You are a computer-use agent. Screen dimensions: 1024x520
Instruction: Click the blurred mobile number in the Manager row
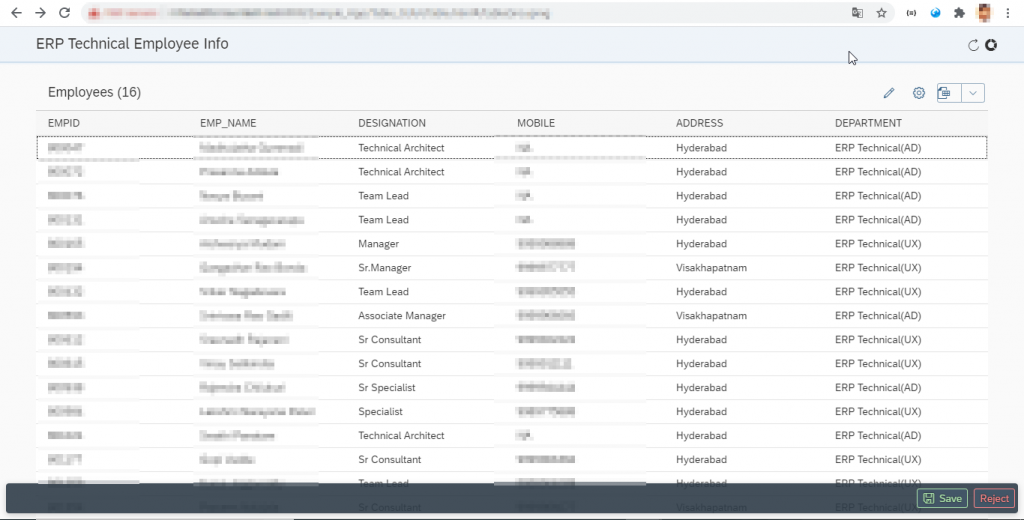(546, 244)
